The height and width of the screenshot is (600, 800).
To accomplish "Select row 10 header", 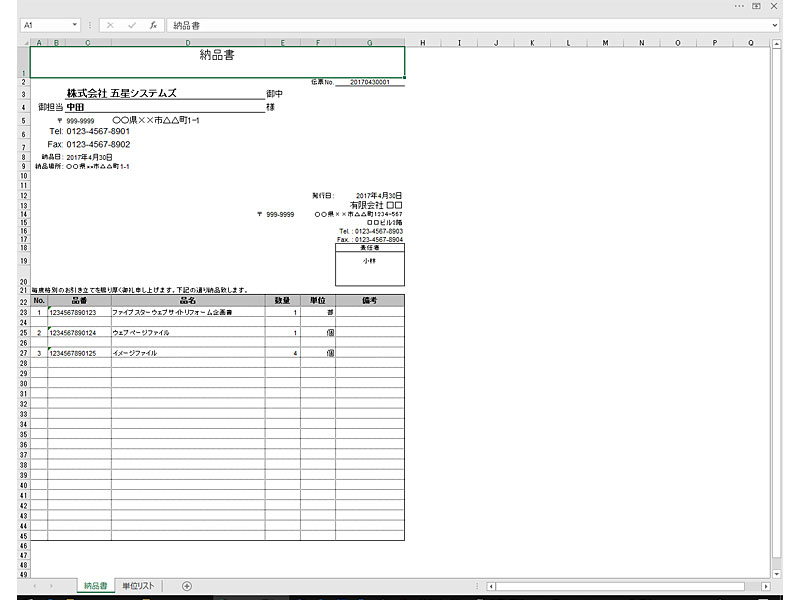I will 23,175.
